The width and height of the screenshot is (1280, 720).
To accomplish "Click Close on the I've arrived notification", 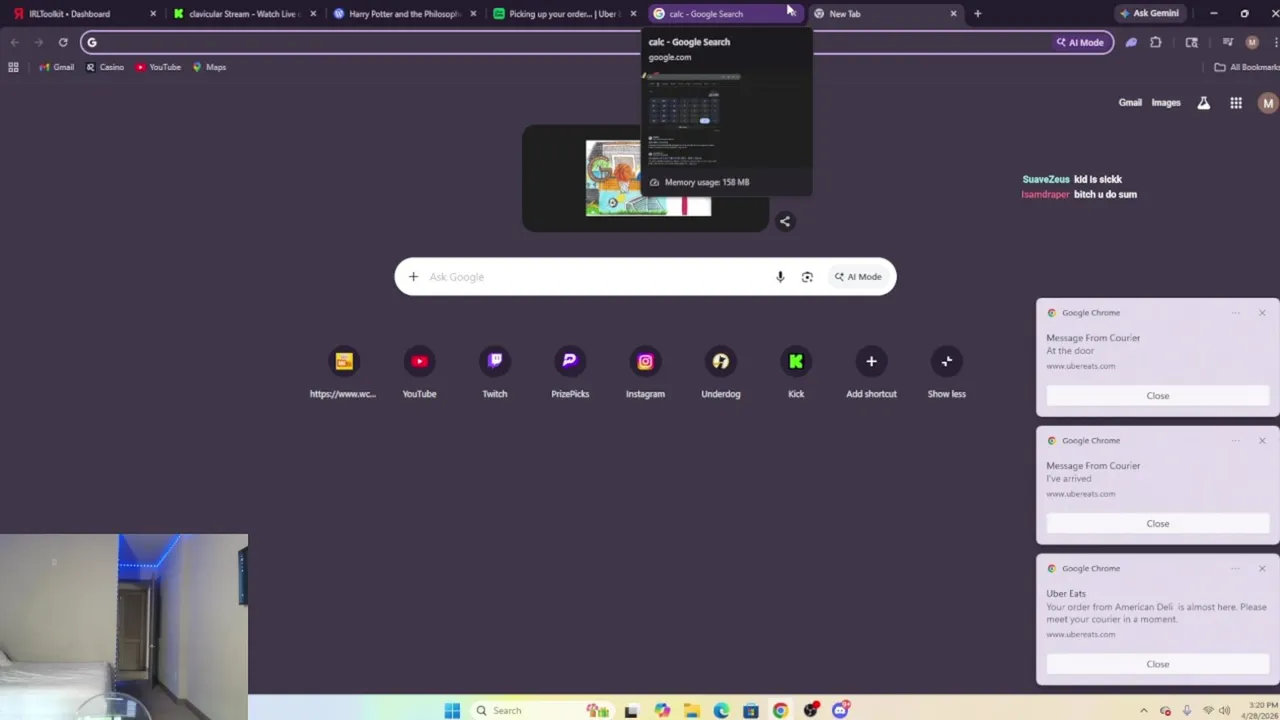I will click(x=1157, y=524).
